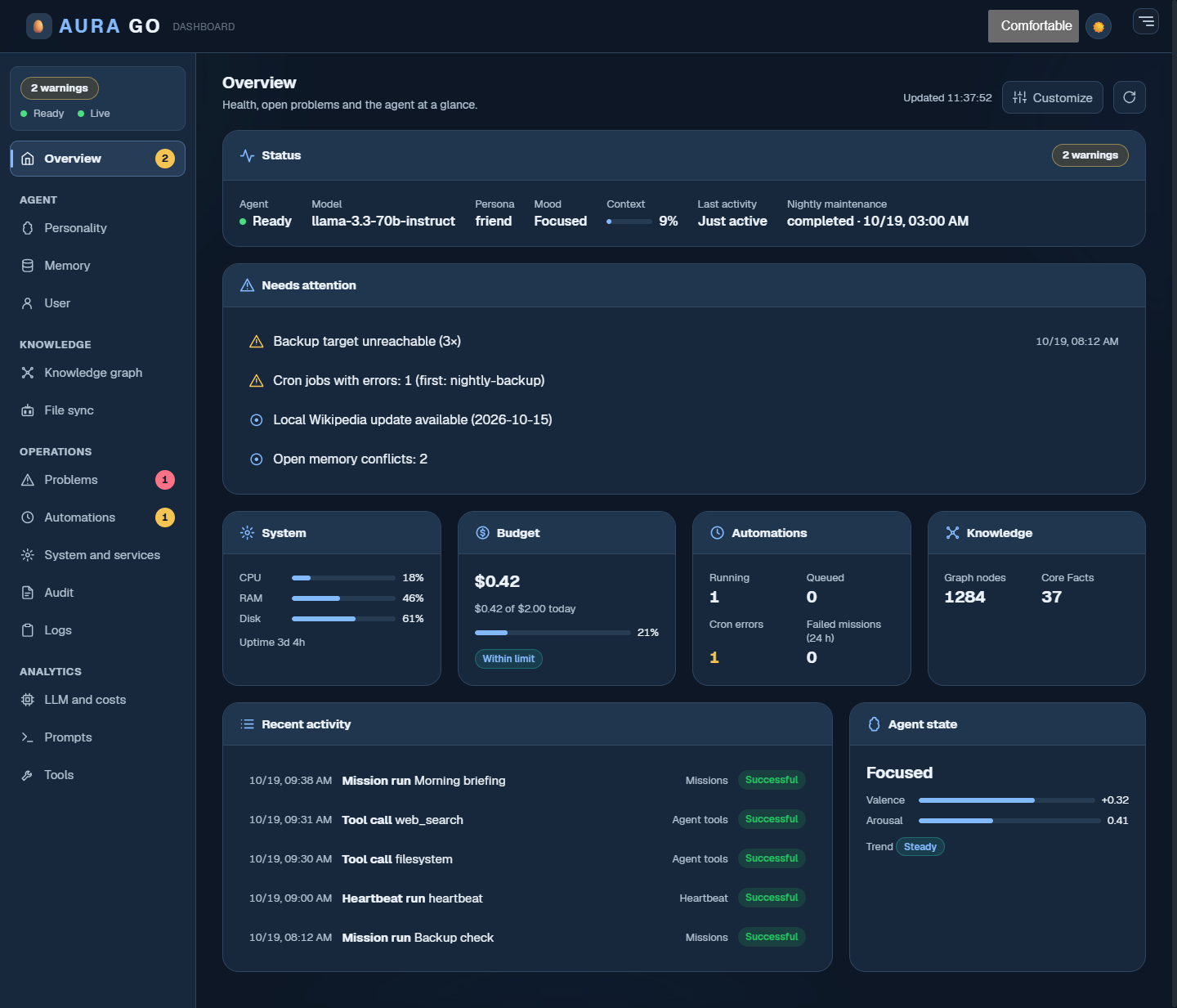Viewport: 1177px width, 1008px height.
Task: Click the Context usage progress bar
Action: pos(629,222)
